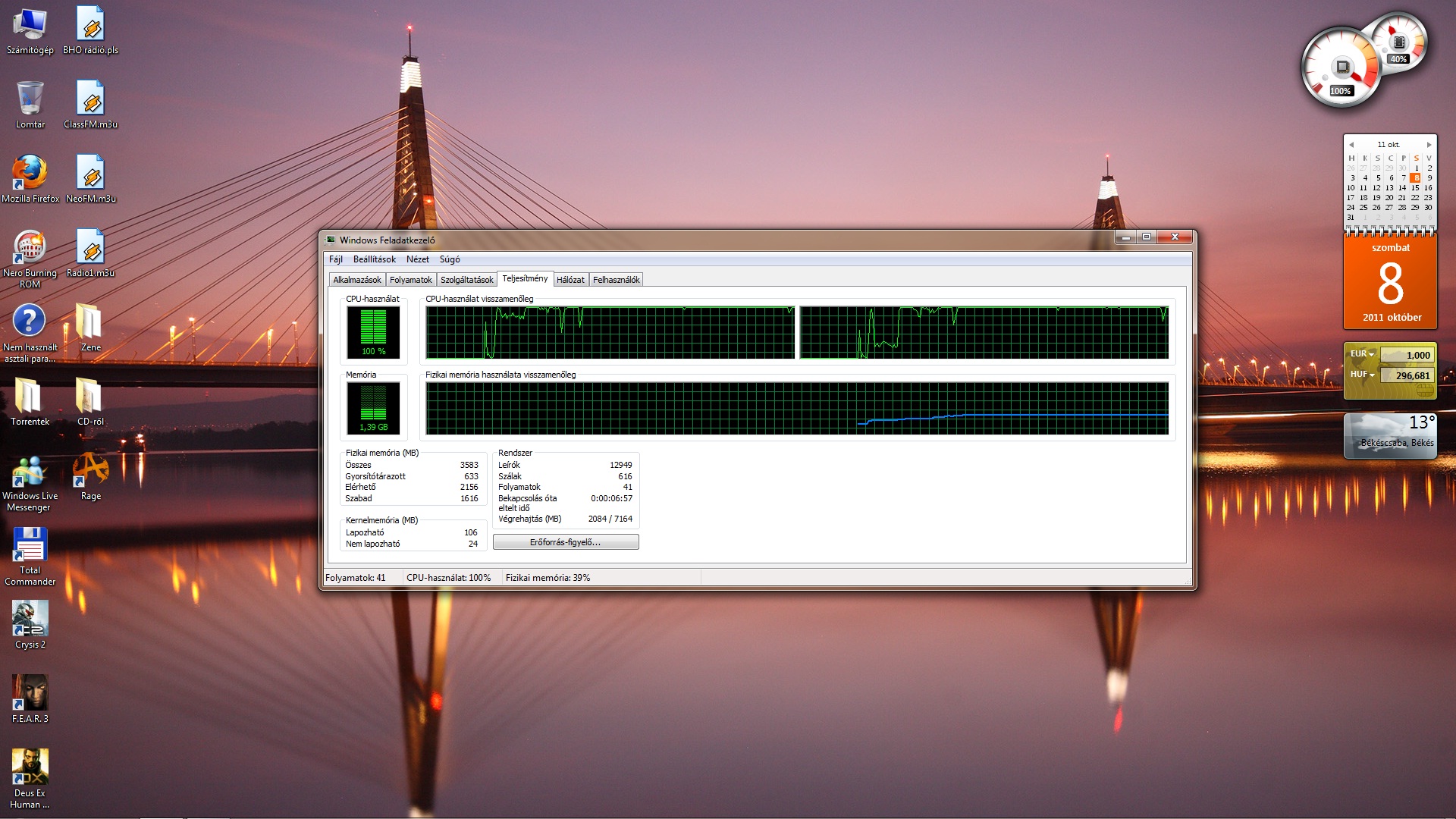Click the CPU usage meter gadget
The height and width of the screenshot is (819, 1456).
(x=1341, y=68)
